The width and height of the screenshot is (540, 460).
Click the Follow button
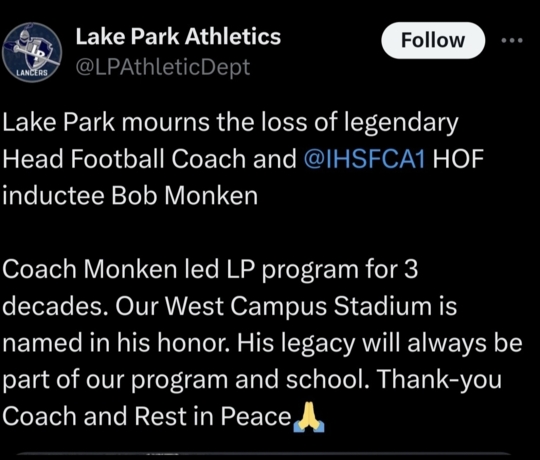(x=433, y=40)
